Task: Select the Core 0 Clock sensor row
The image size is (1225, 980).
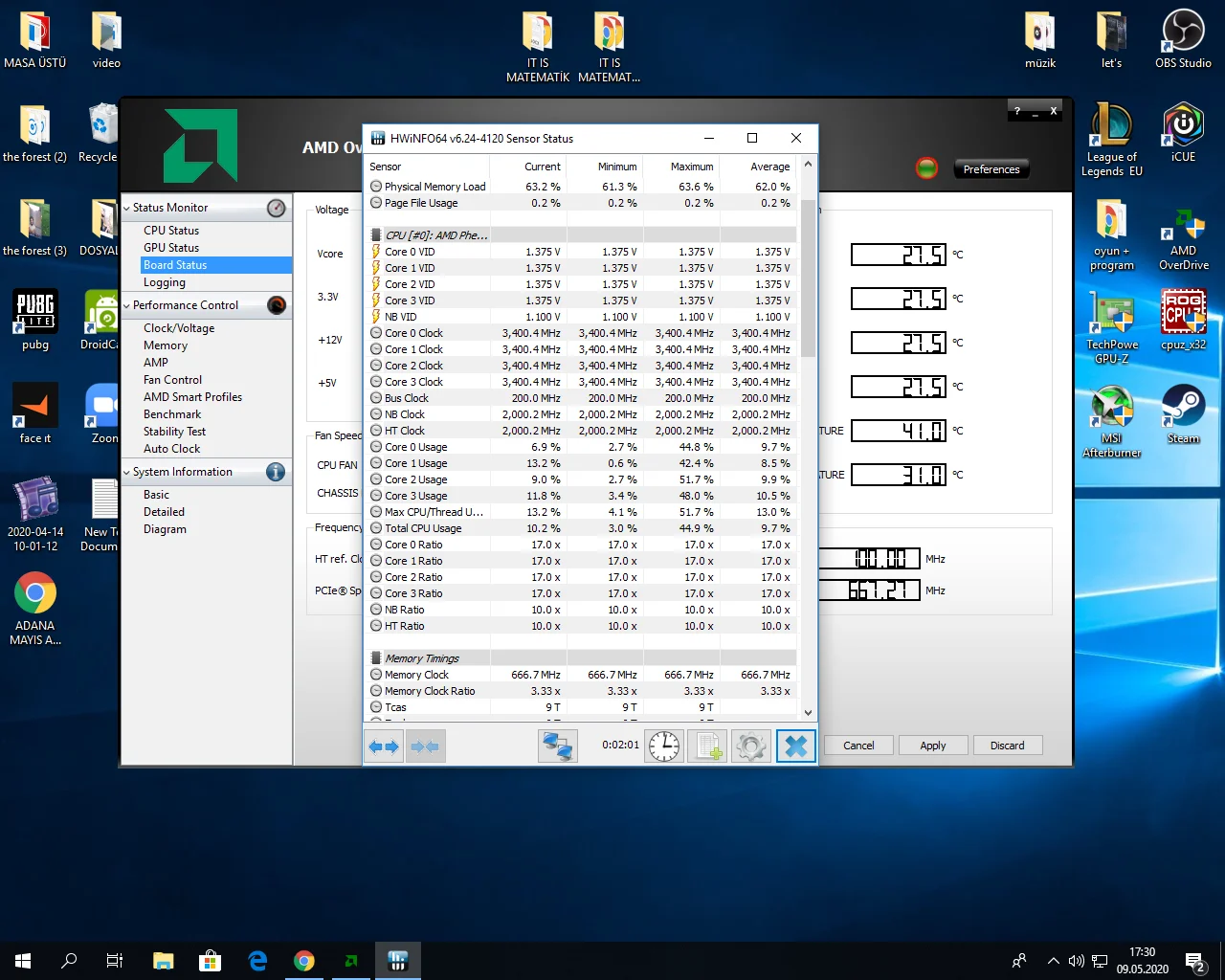Action: (413, 333)
